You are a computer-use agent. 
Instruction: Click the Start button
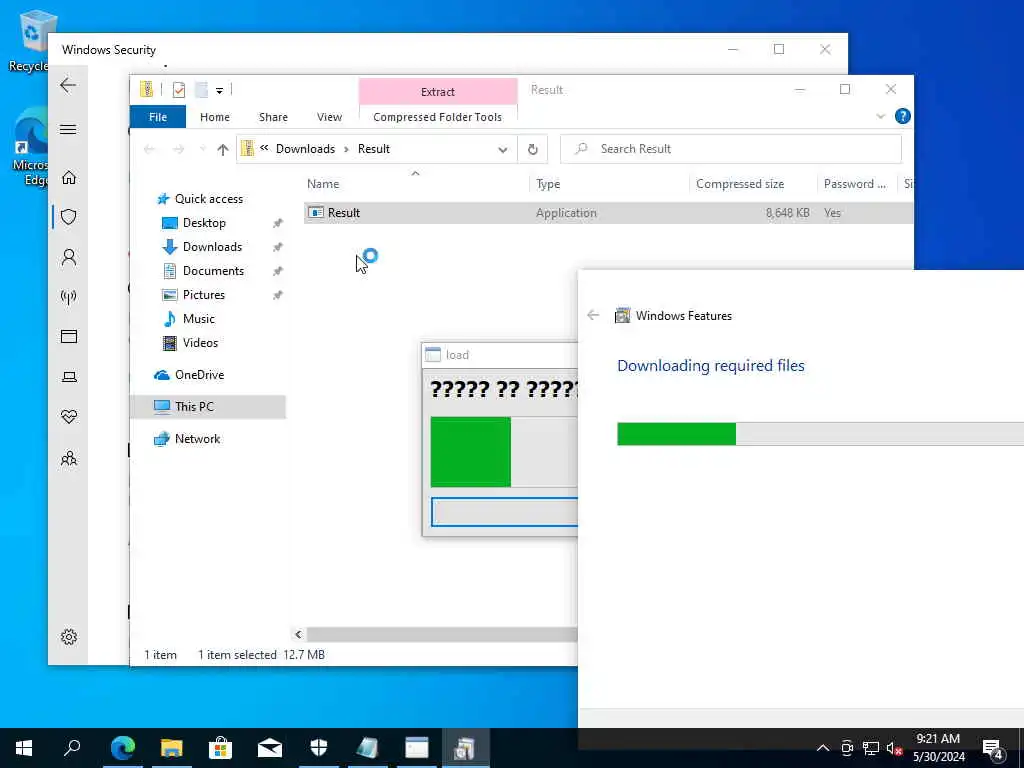click(x=24, y=748)
